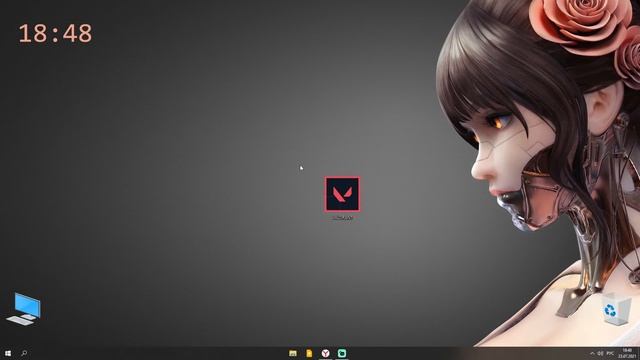Click the taskbar search magnifier
The image size is (640, 360).
click(24, 353)
